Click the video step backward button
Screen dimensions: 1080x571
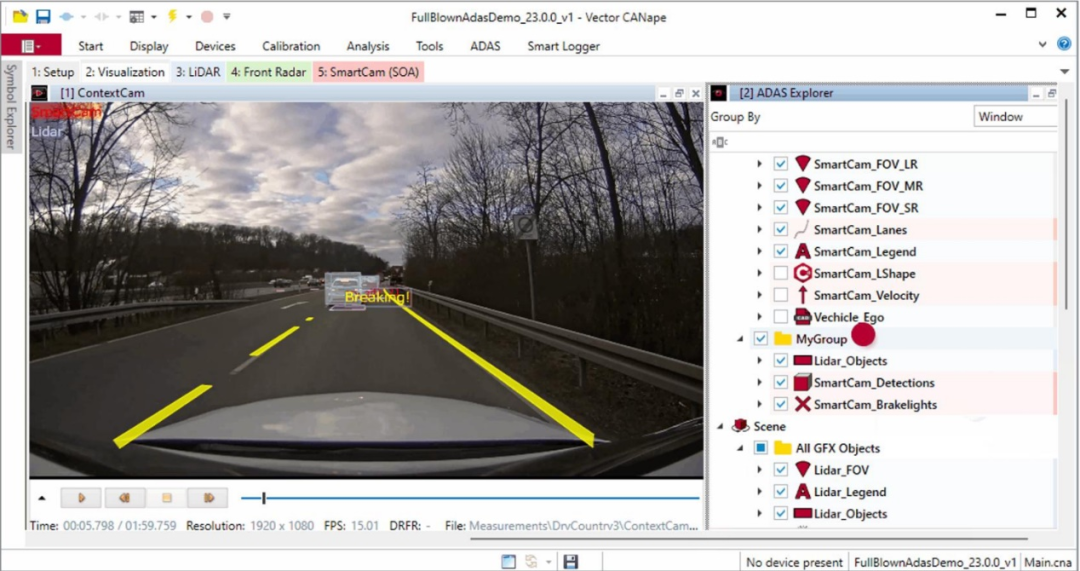tap(124, 497)
